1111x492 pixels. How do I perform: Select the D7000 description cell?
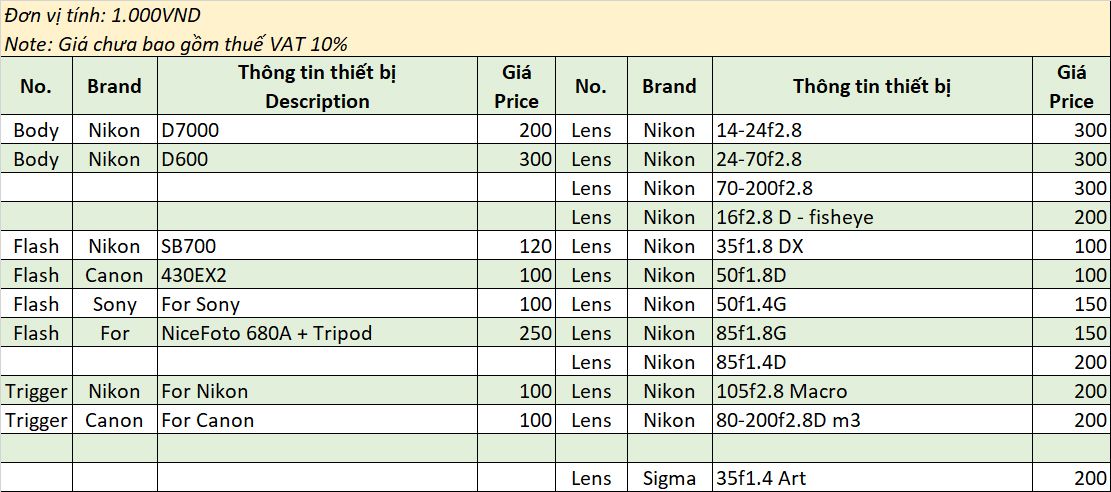tap(317, 130)
